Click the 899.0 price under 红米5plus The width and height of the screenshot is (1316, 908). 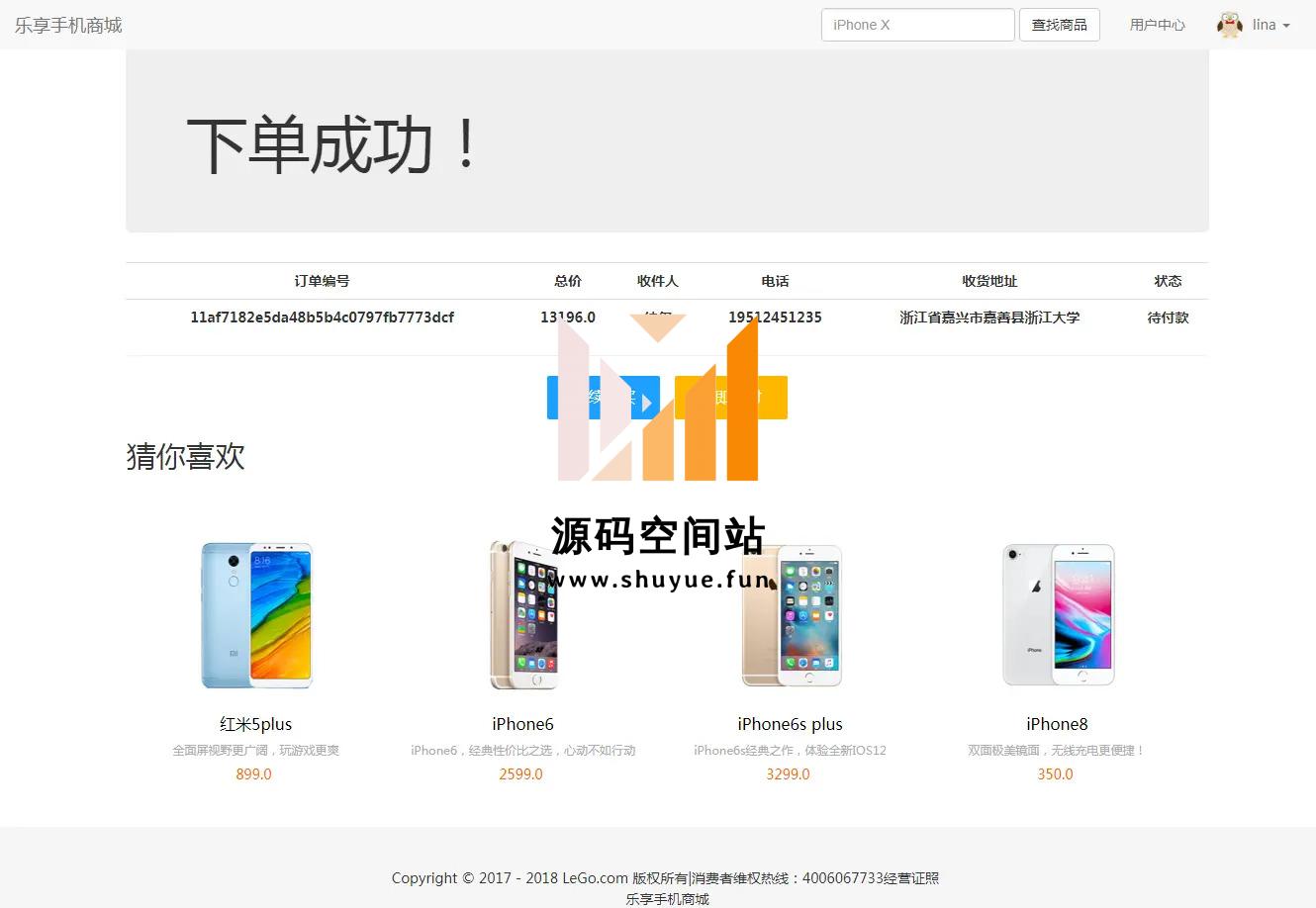pyautogui.click(x=253, y=774)
